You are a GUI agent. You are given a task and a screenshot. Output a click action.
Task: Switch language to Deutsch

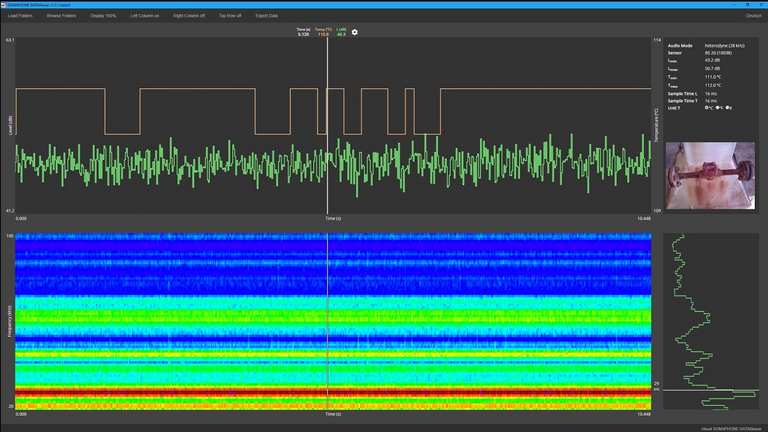tap(753, 16)
